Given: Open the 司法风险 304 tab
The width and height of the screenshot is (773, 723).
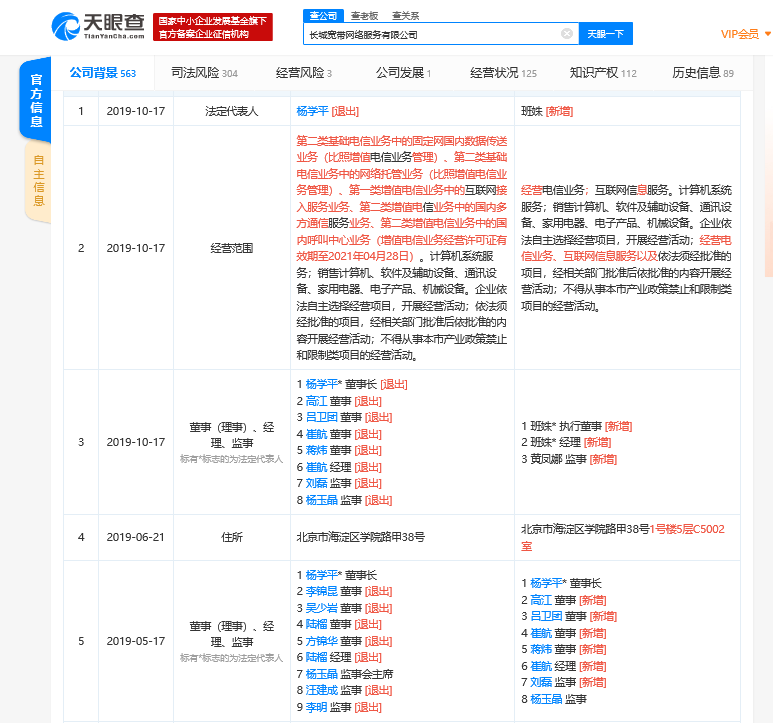Looking at the screenshot, I should point(204,73).
